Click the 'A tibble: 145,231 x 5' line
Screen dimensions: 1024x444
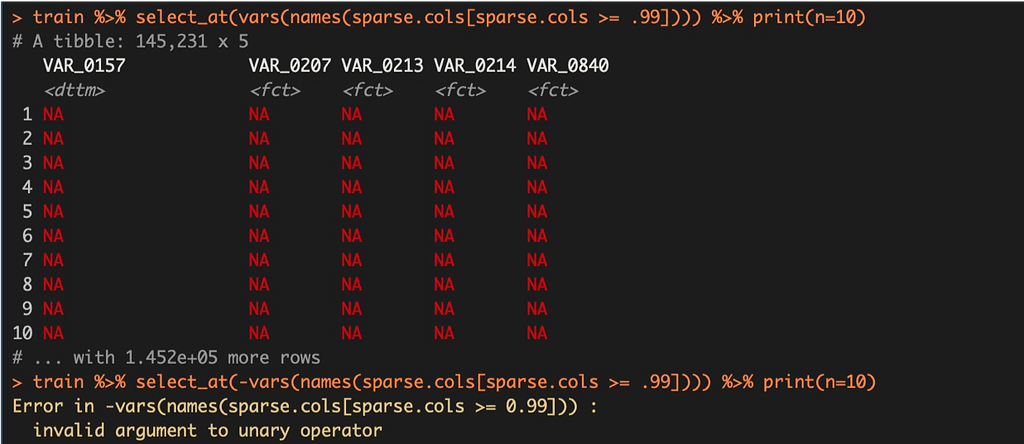tap(130, 42)
